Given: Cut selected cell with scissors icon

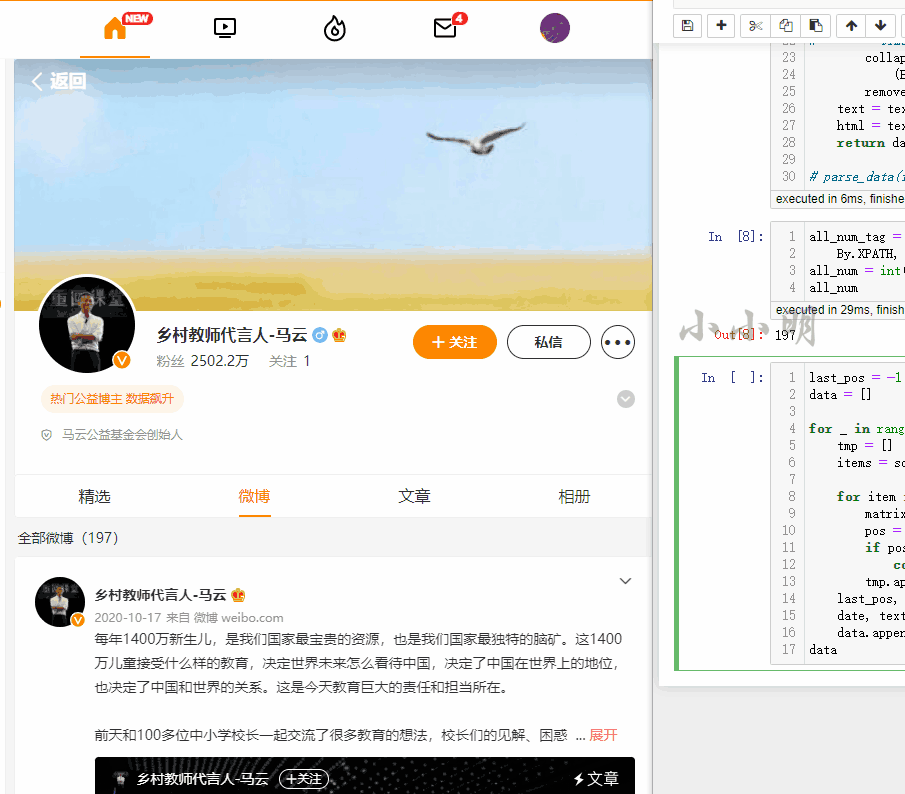Looking at the screenshot, I should point(756,25).
